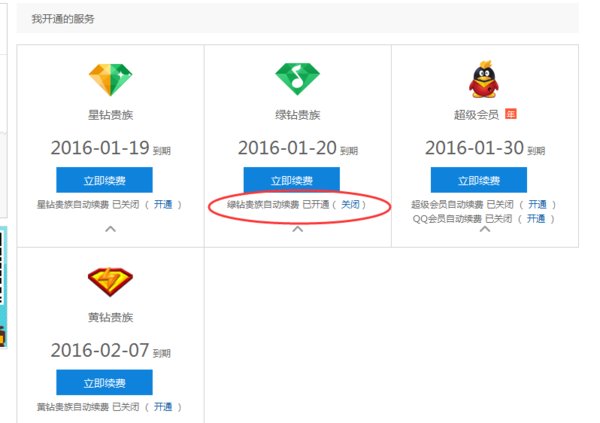Collapse the 绿钻贵族 card chevron
Viewport: 600px width, 423px height.
tap(297, 229)
